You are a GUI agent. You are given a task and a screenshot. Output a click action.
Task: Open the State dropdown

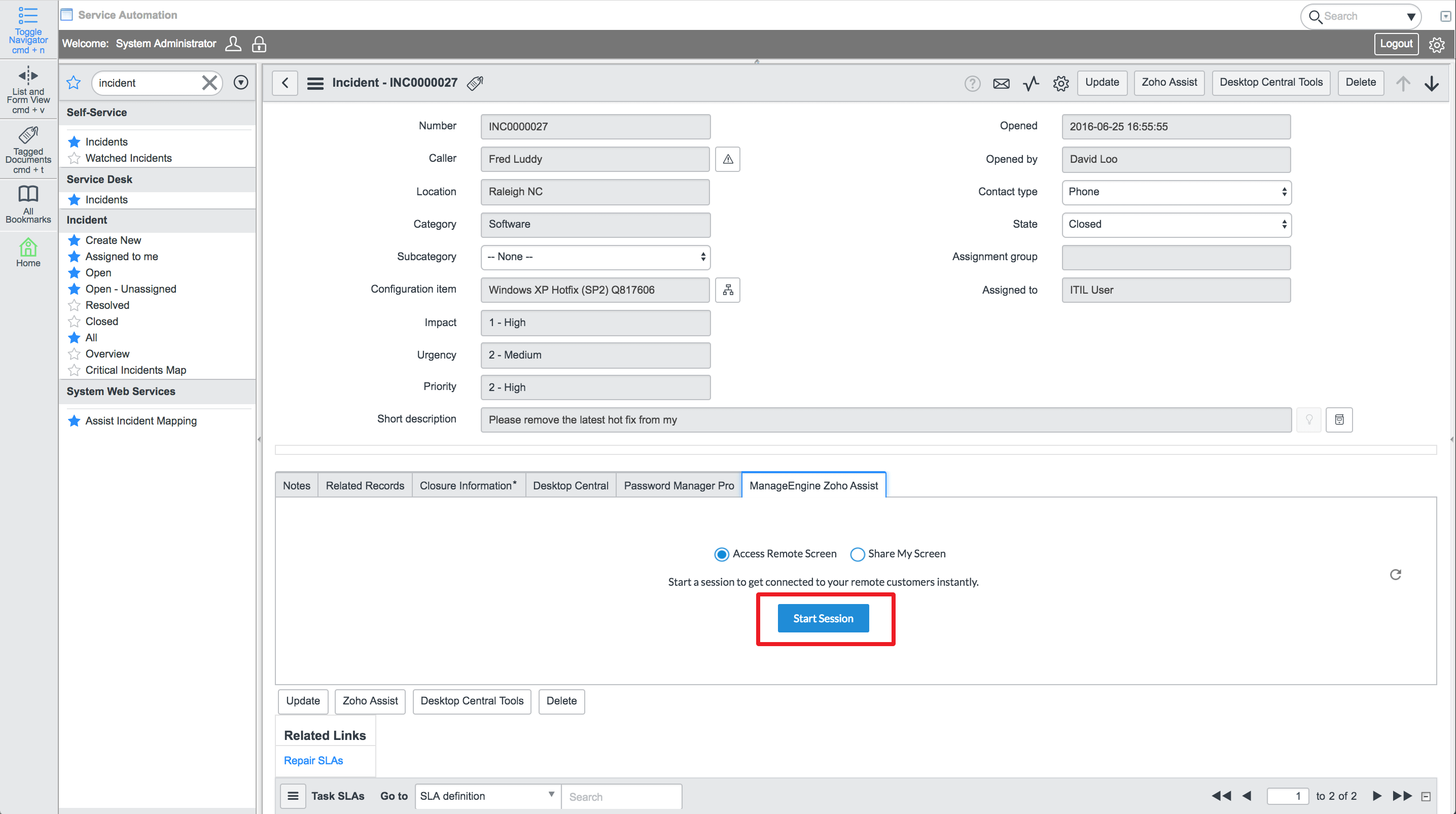pyautogui.click(x=1176, y=224)
